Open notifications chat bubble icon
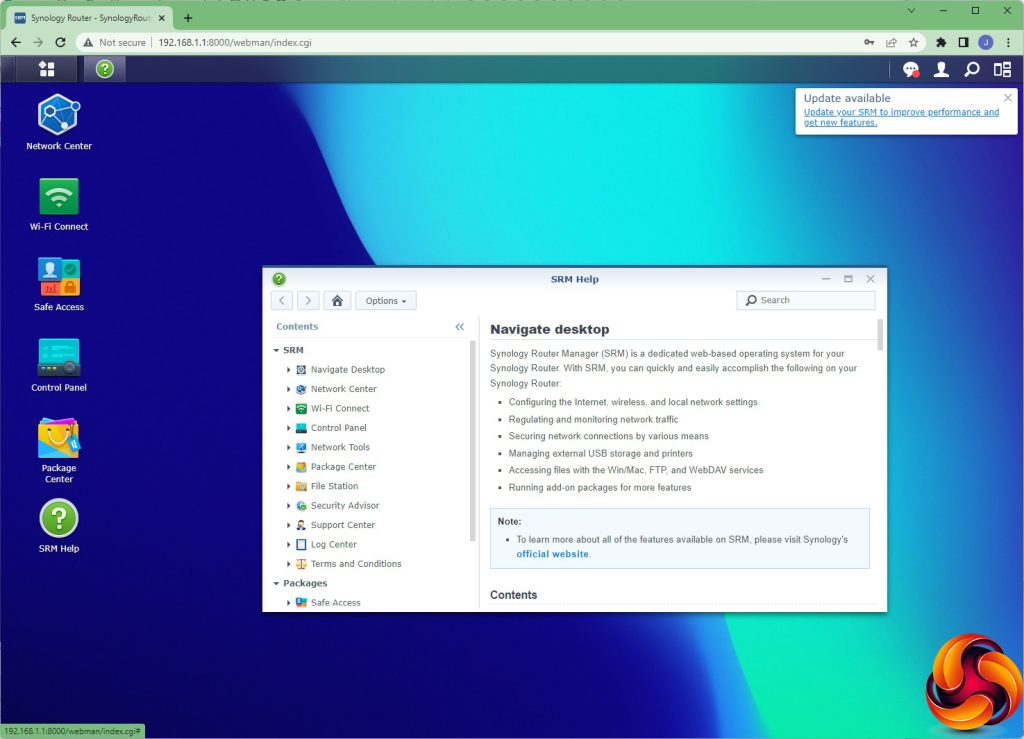This screenshot has width=1024, height=739. (910, 69)
